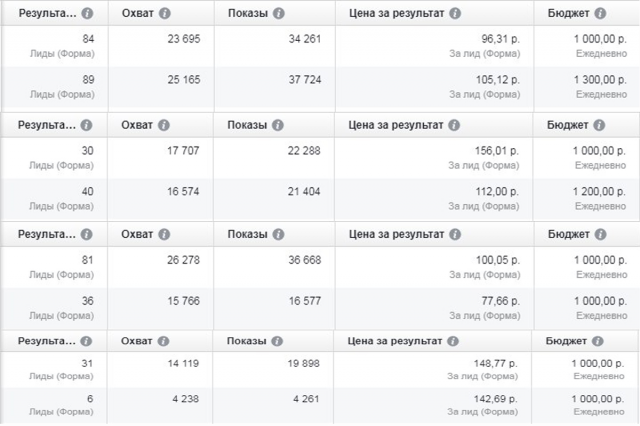Click budget value 1 200,00 р.

599,191
